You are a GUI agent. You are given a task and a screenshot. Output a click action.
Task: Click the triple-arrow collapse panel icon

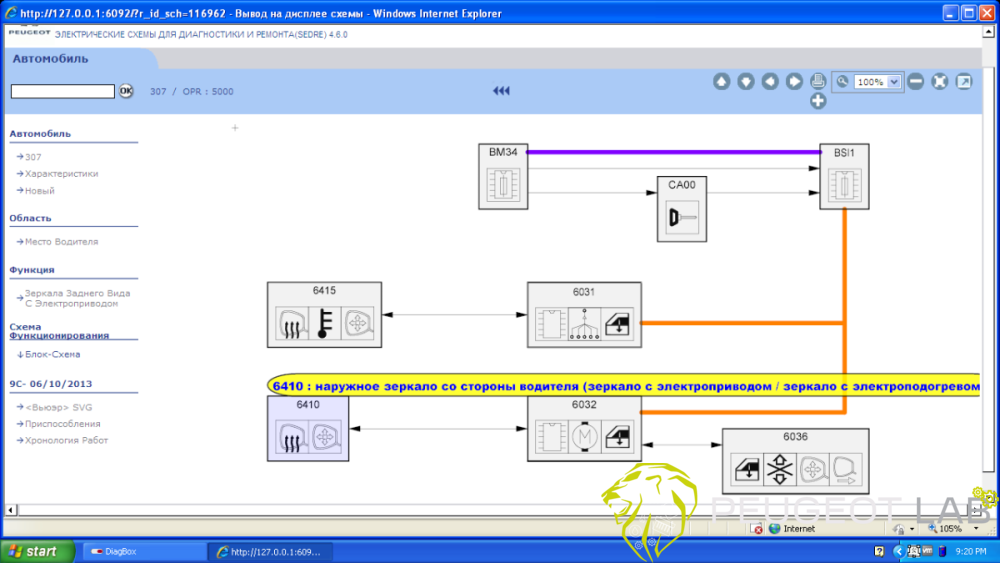pyautogui.click(x=502, y=91)
